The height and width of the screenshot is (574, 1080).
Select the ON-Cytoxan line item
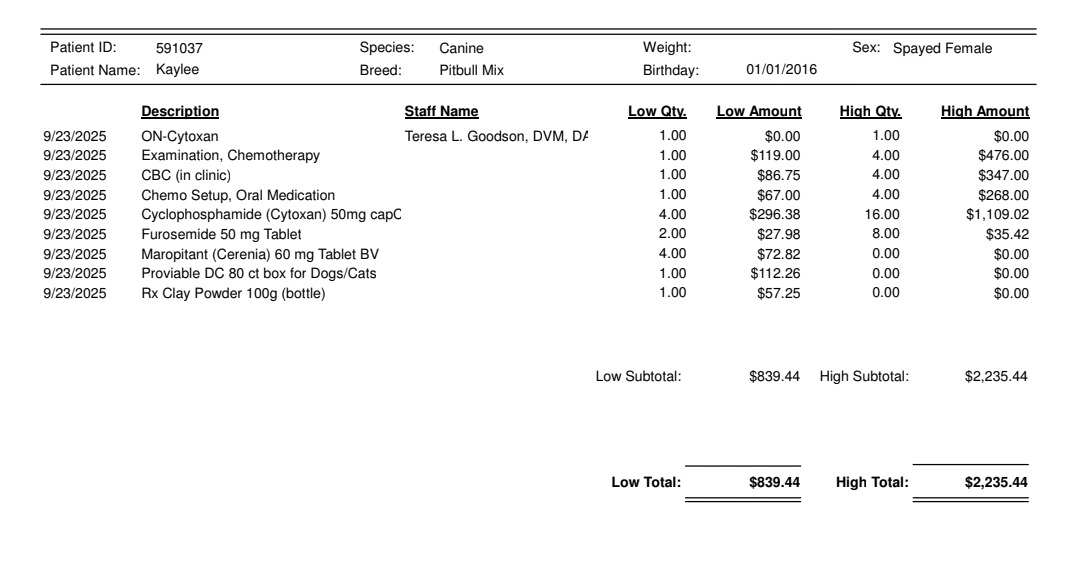point(180,136)
